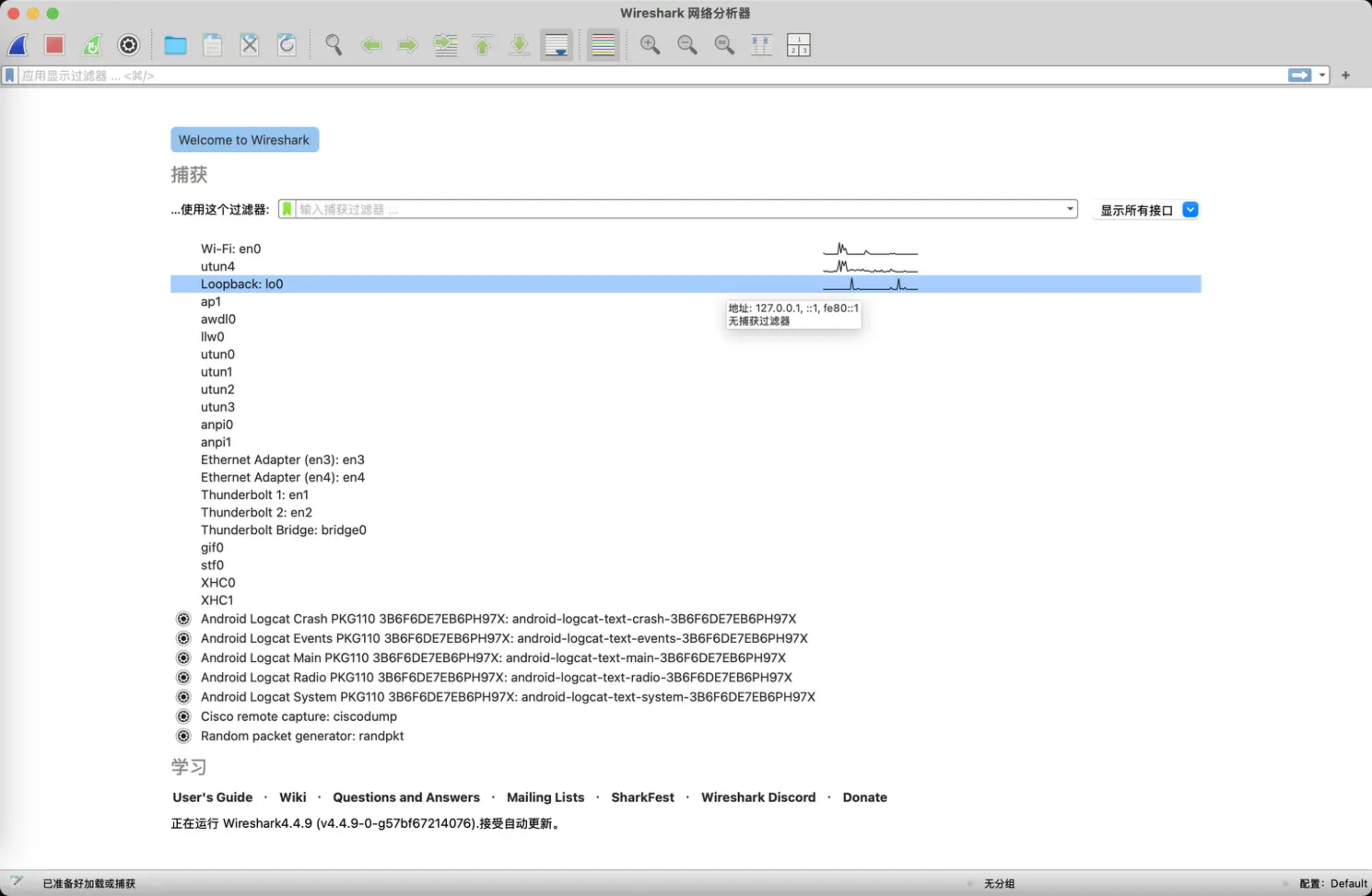
Task: Open Android Logcat Events extcap settings gear
Action: (183, 638)
